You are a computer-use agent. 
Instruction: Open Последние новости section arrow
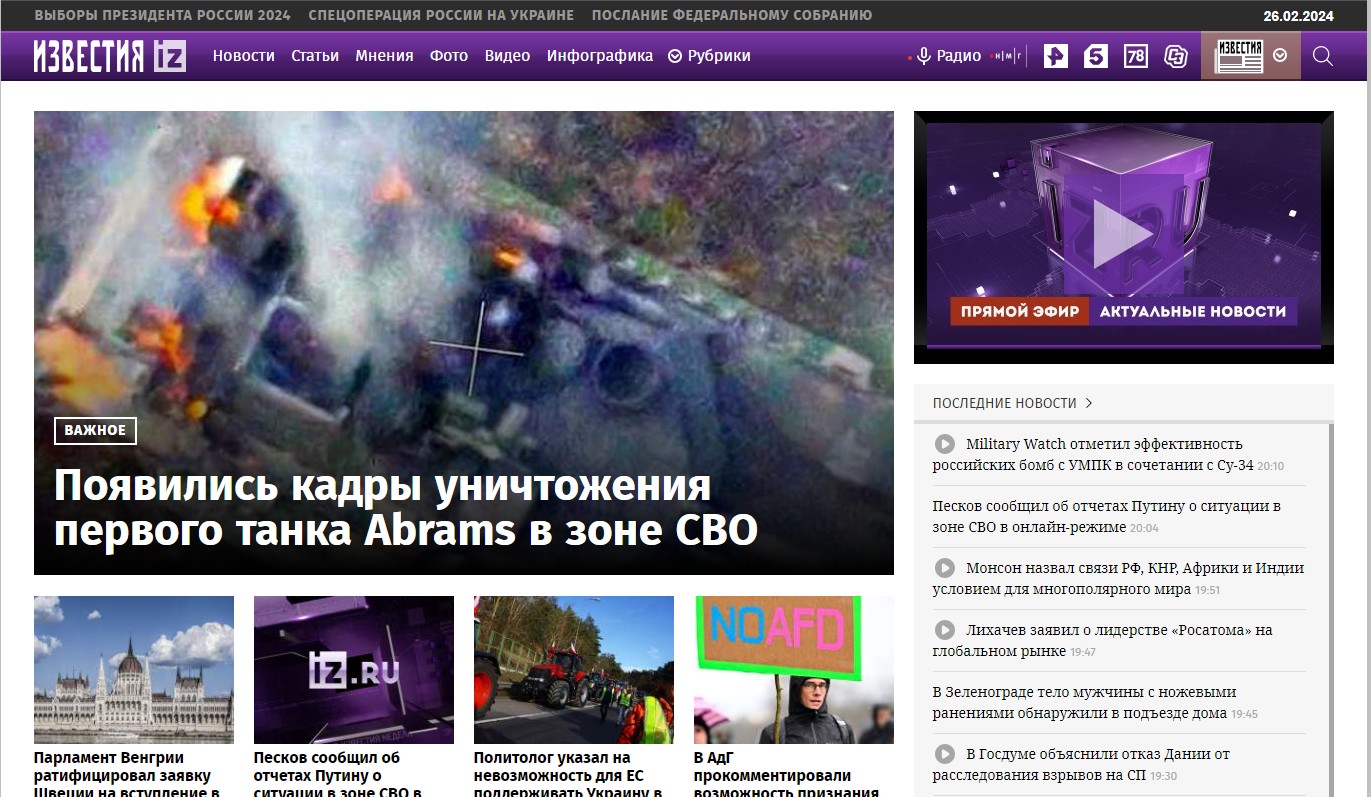[x=1089, y=403]
